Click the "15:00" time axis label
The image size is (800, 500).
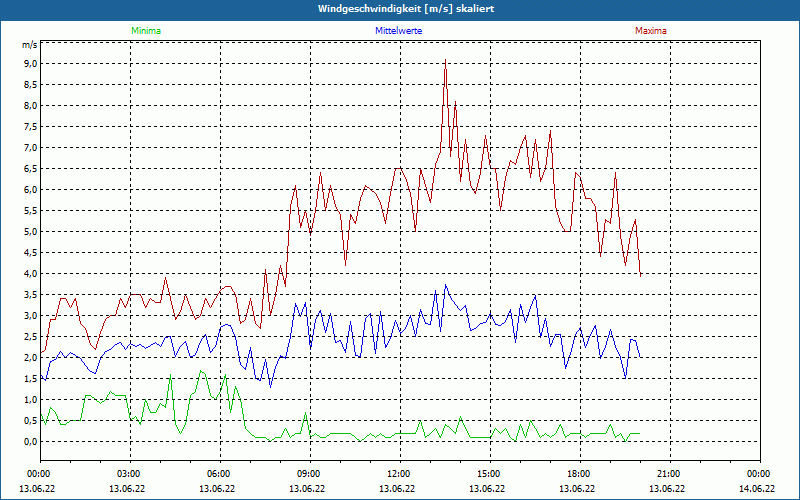pos(488,474)
